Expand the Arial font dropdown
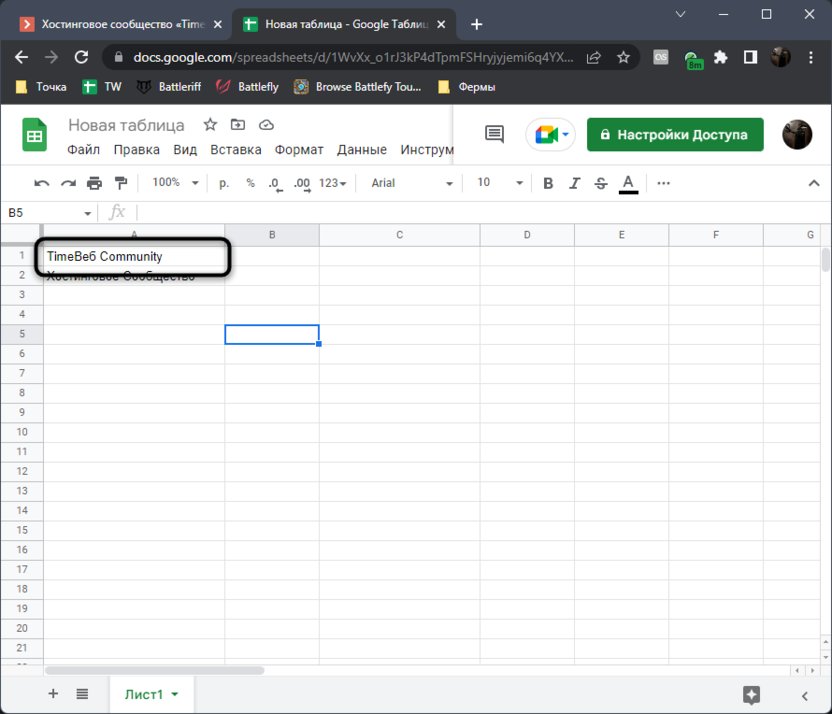Screen dimensions: 832x714 coord(412,183)
